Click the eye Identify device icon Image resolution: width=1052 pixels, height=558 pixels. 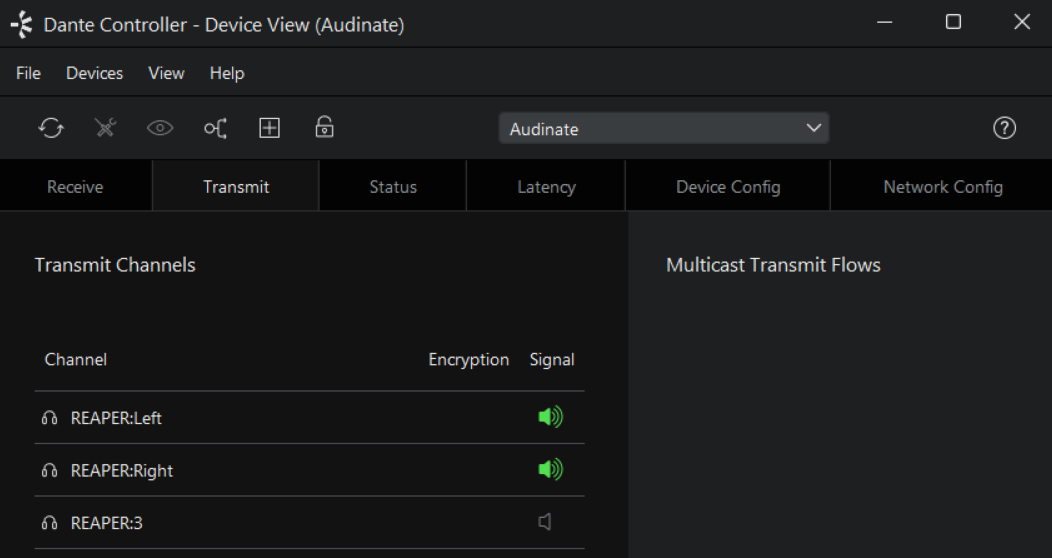click(x=160, y=127)
